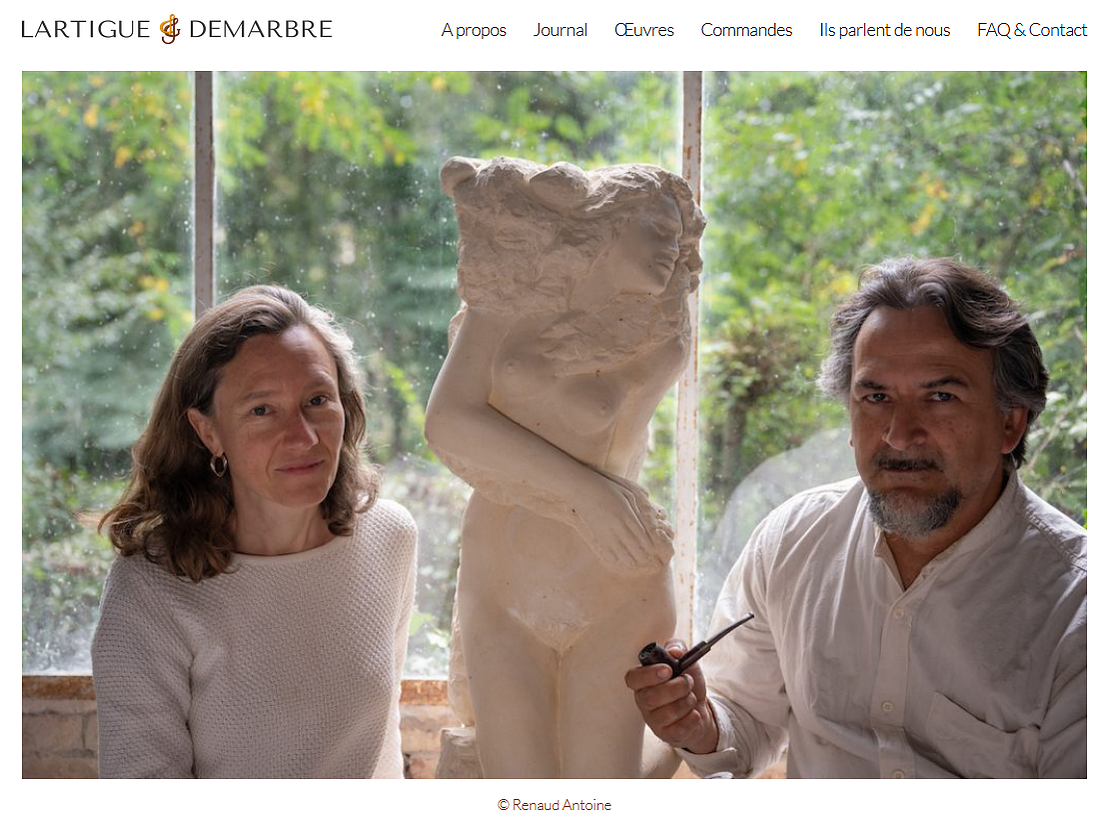The width and height of the screenshot is (1099, 826).
Task: Click the DEMARBRE word in the logo
Action: point(261,29)
